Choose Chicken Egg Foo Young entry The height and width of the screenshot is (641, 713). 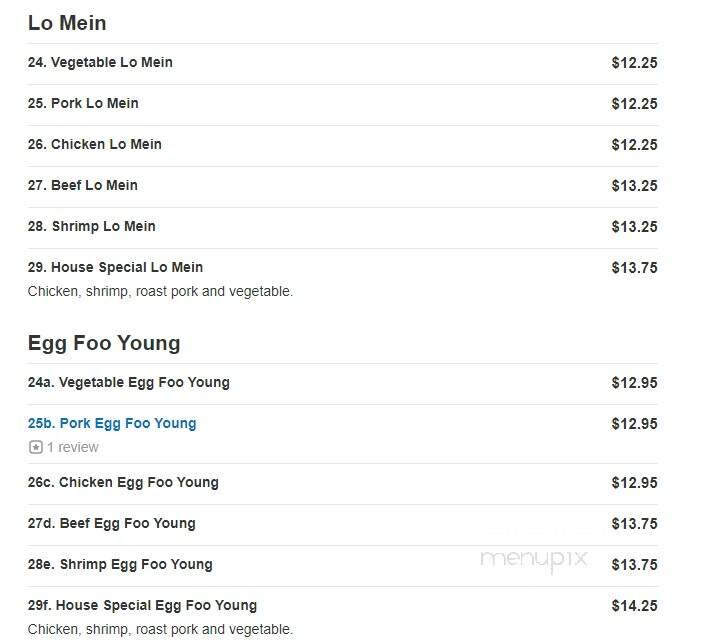tap(123, 482)
